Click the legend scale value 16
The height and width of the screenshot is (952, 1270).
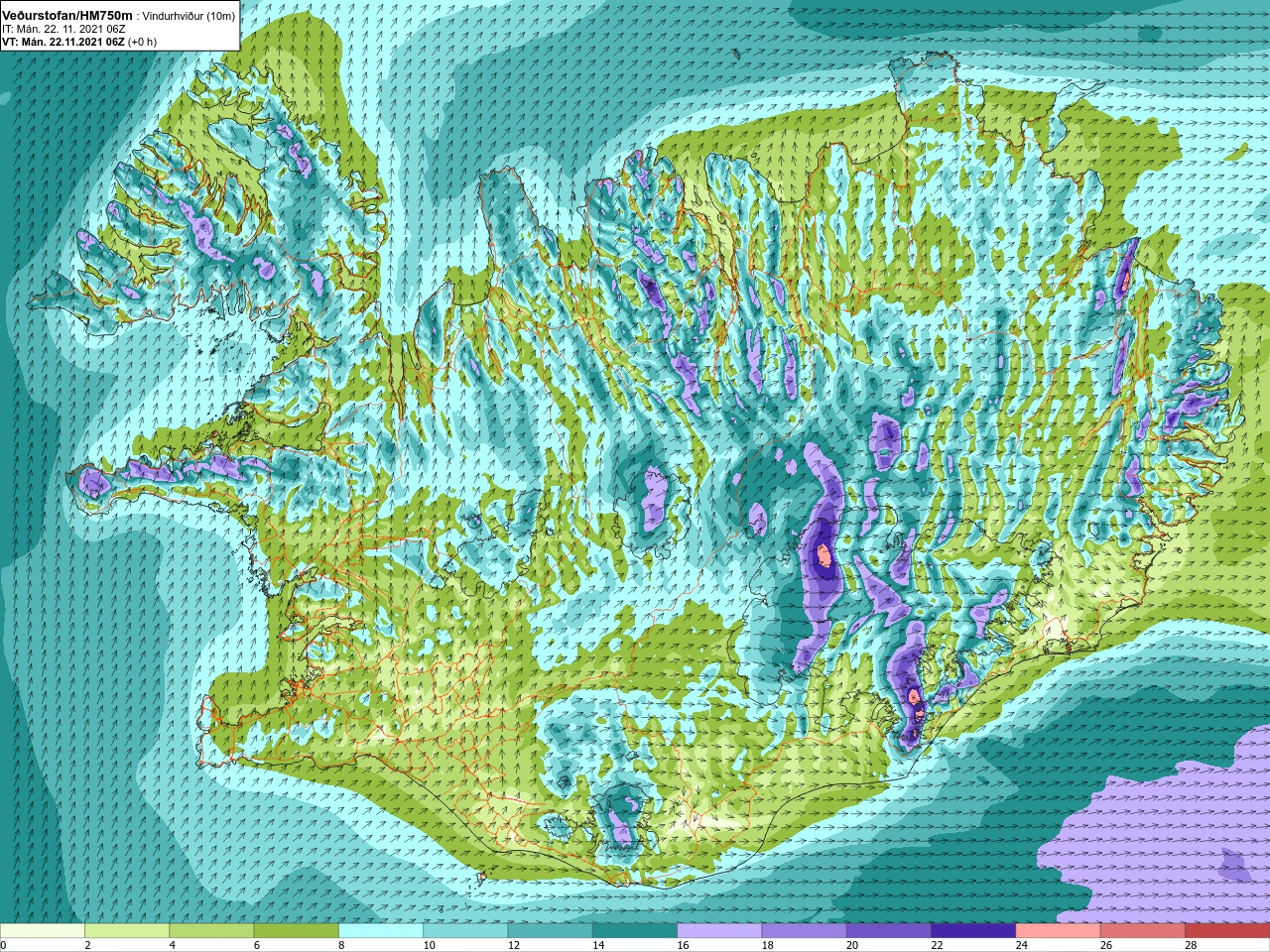(x=683, y=945)
